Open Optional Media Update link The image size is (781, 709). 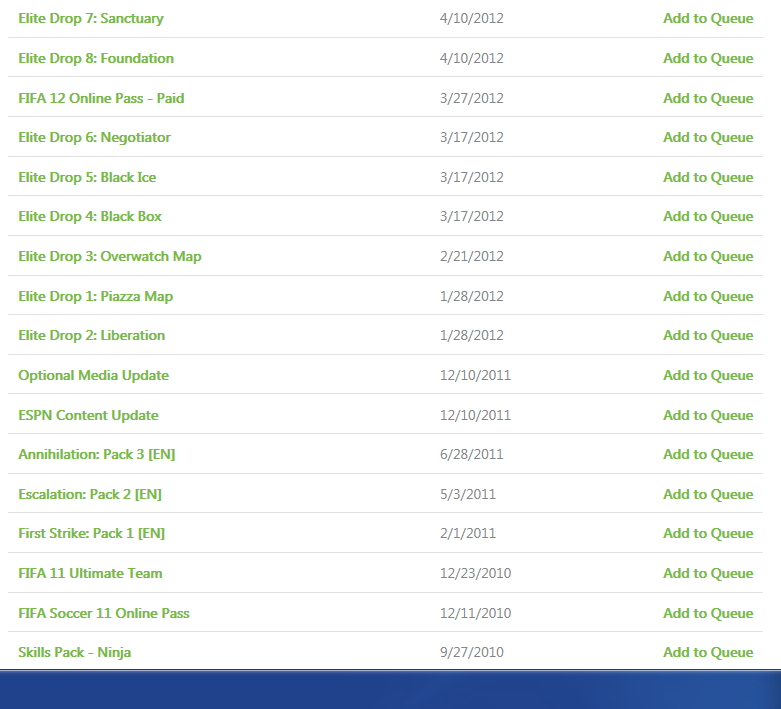pos(94,376)
